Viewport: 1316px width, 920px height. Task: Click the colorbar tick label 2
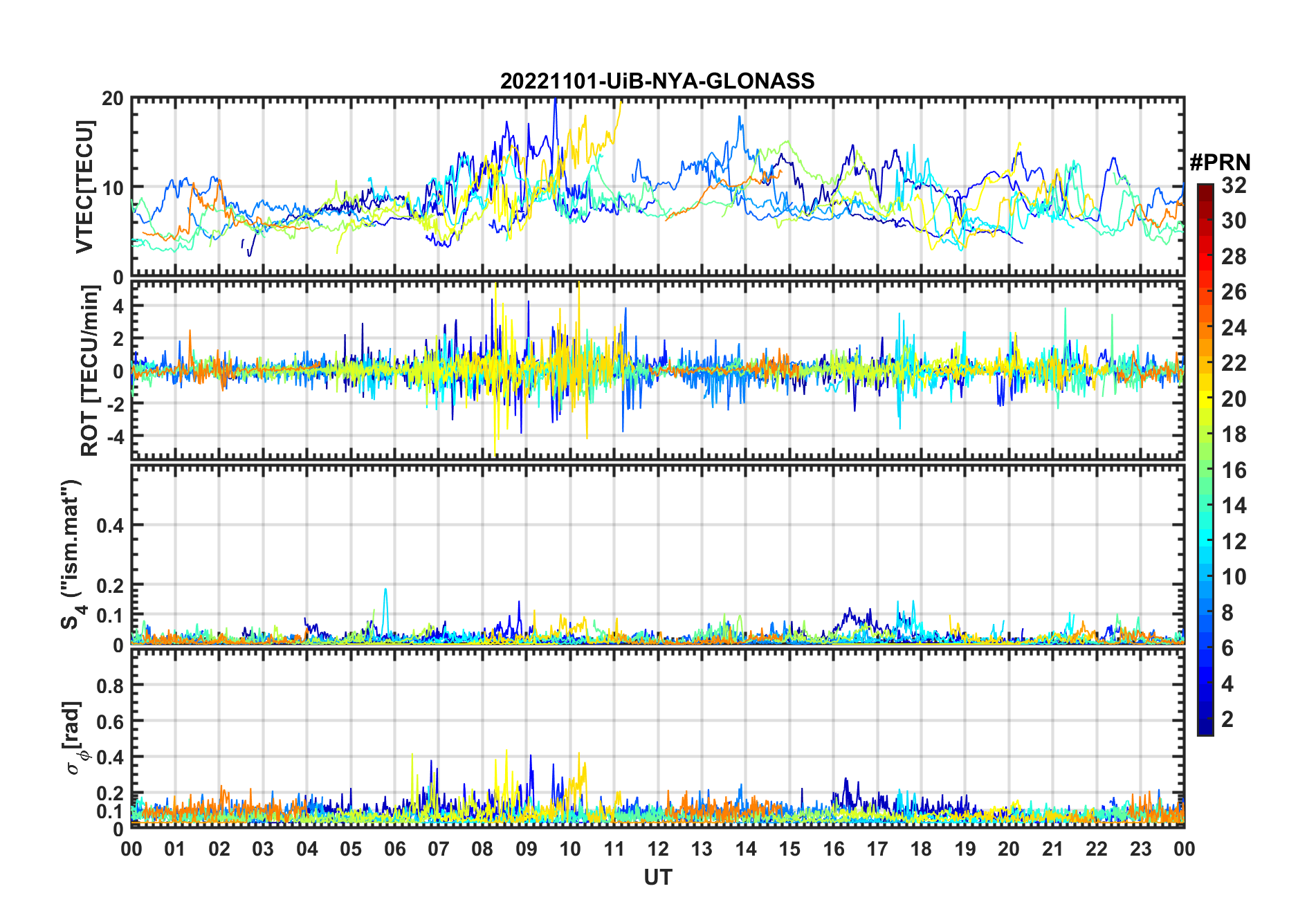coord(1227,719)
